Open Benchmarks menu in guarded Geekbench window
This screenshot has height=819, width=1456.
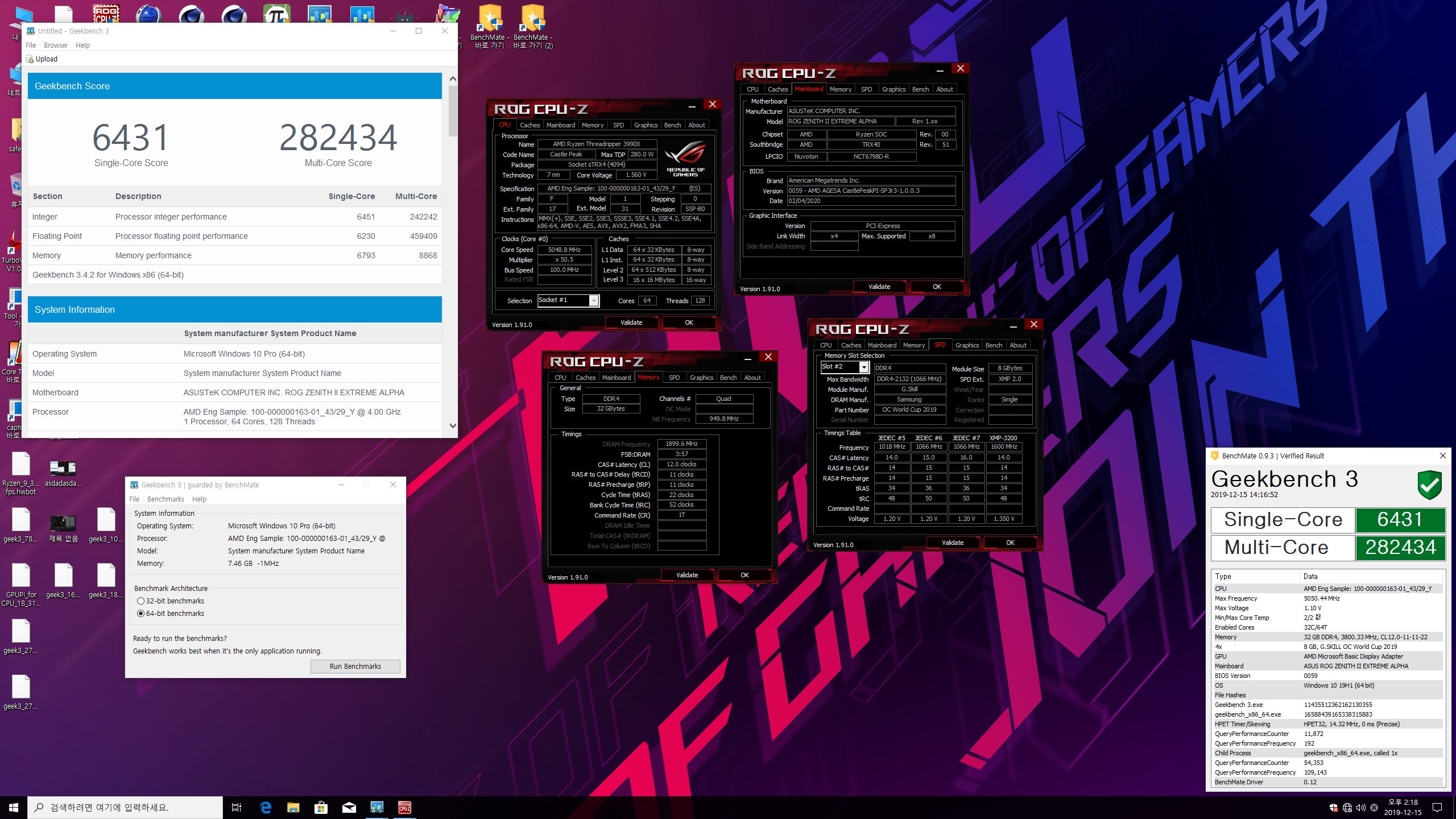coord(166,499)
